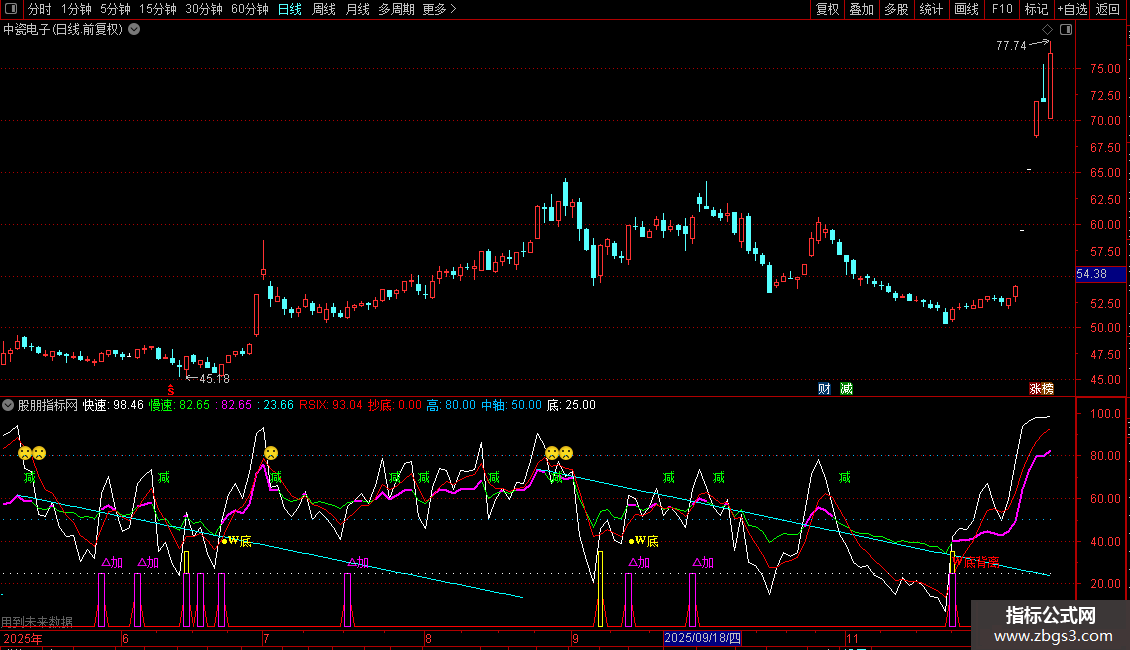Click the 2025/09/18 date marker on timeline
This screenshot has width=1130, height=650.
click(703, 637)
